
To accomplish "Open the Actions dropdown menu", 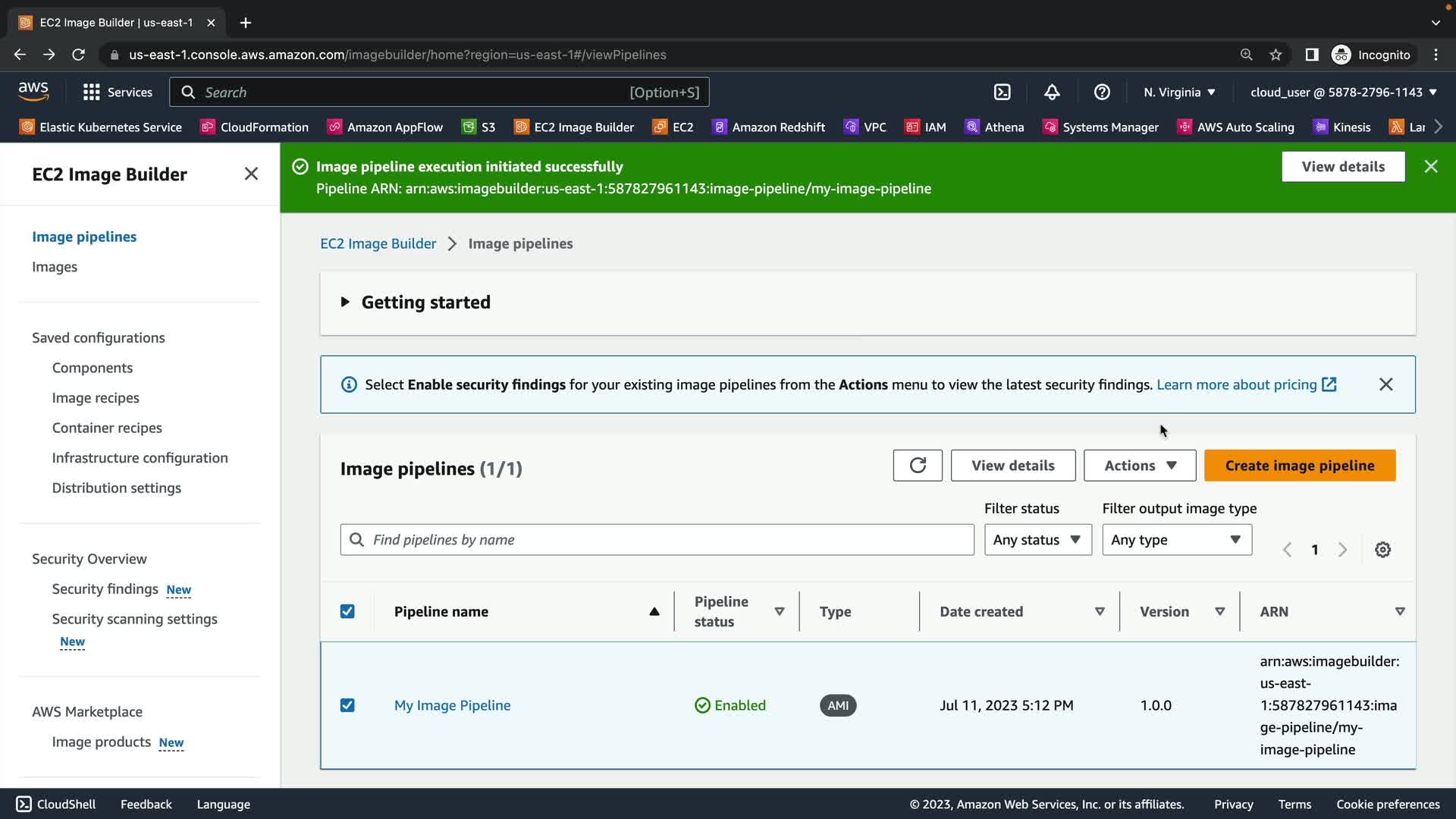I will 1139,466.
